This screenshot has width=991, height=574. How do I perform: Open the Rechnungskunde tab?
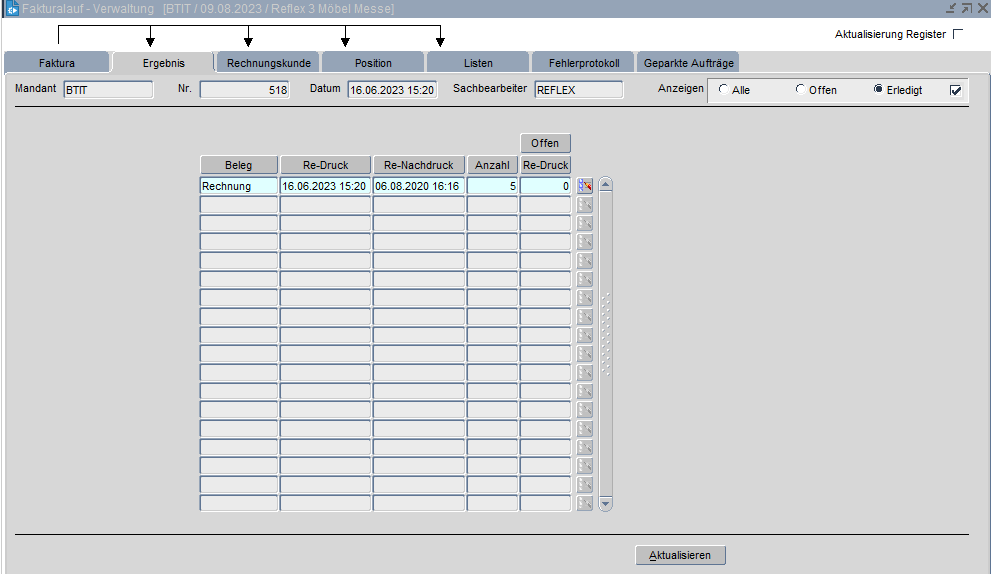coord(268,63)
